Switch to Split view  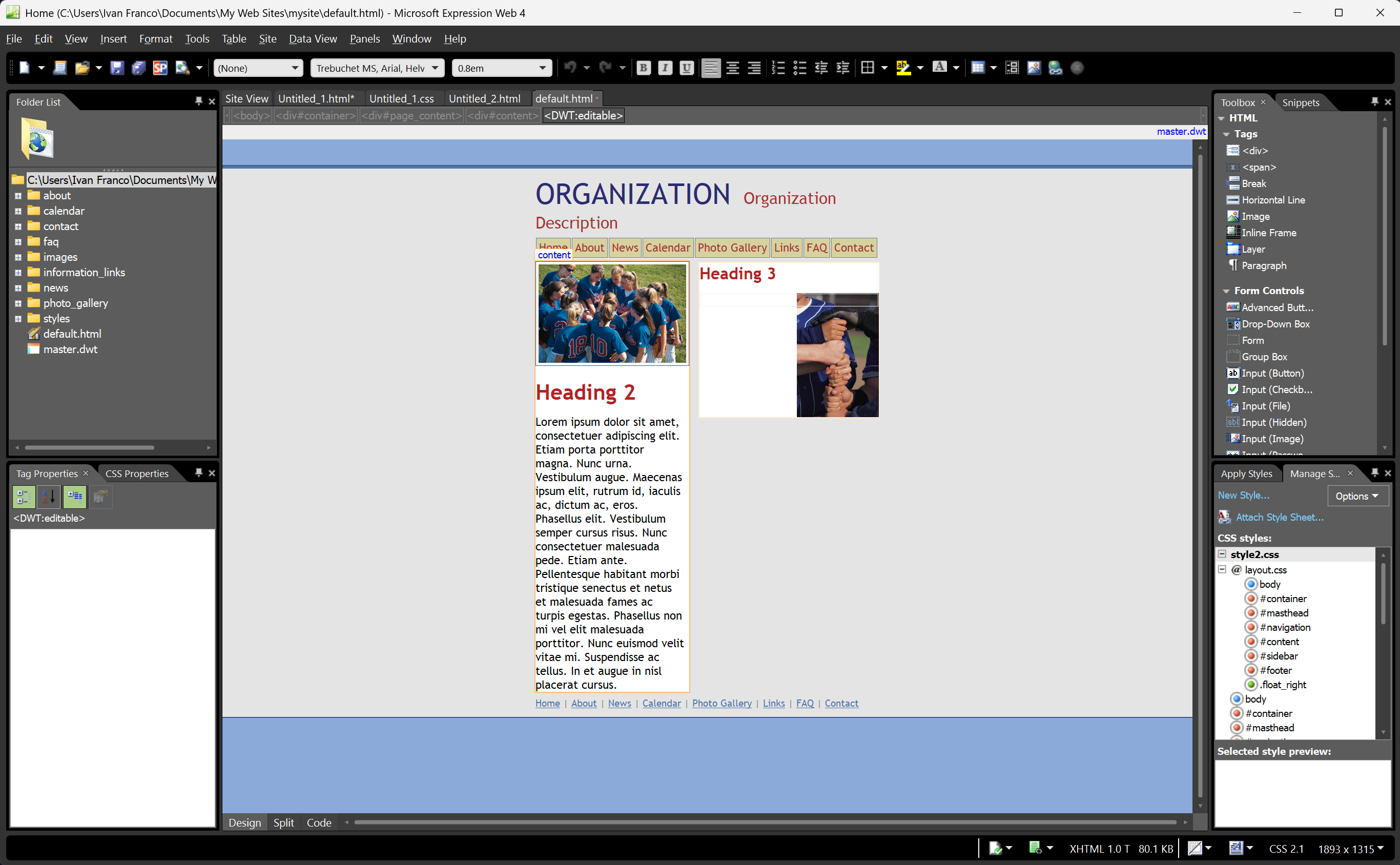pyautogui.click(x=283, y=822)
